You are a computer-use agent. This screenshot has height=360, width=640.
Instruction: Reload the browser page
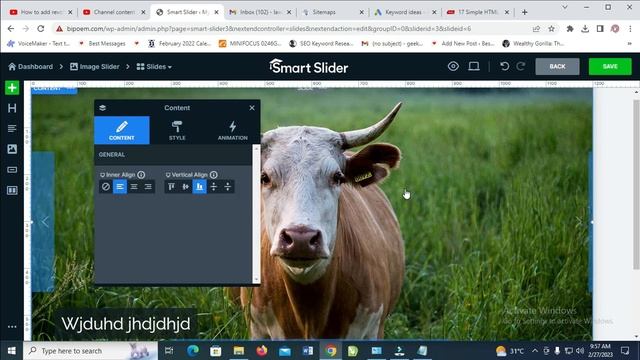tap(40, 29)
